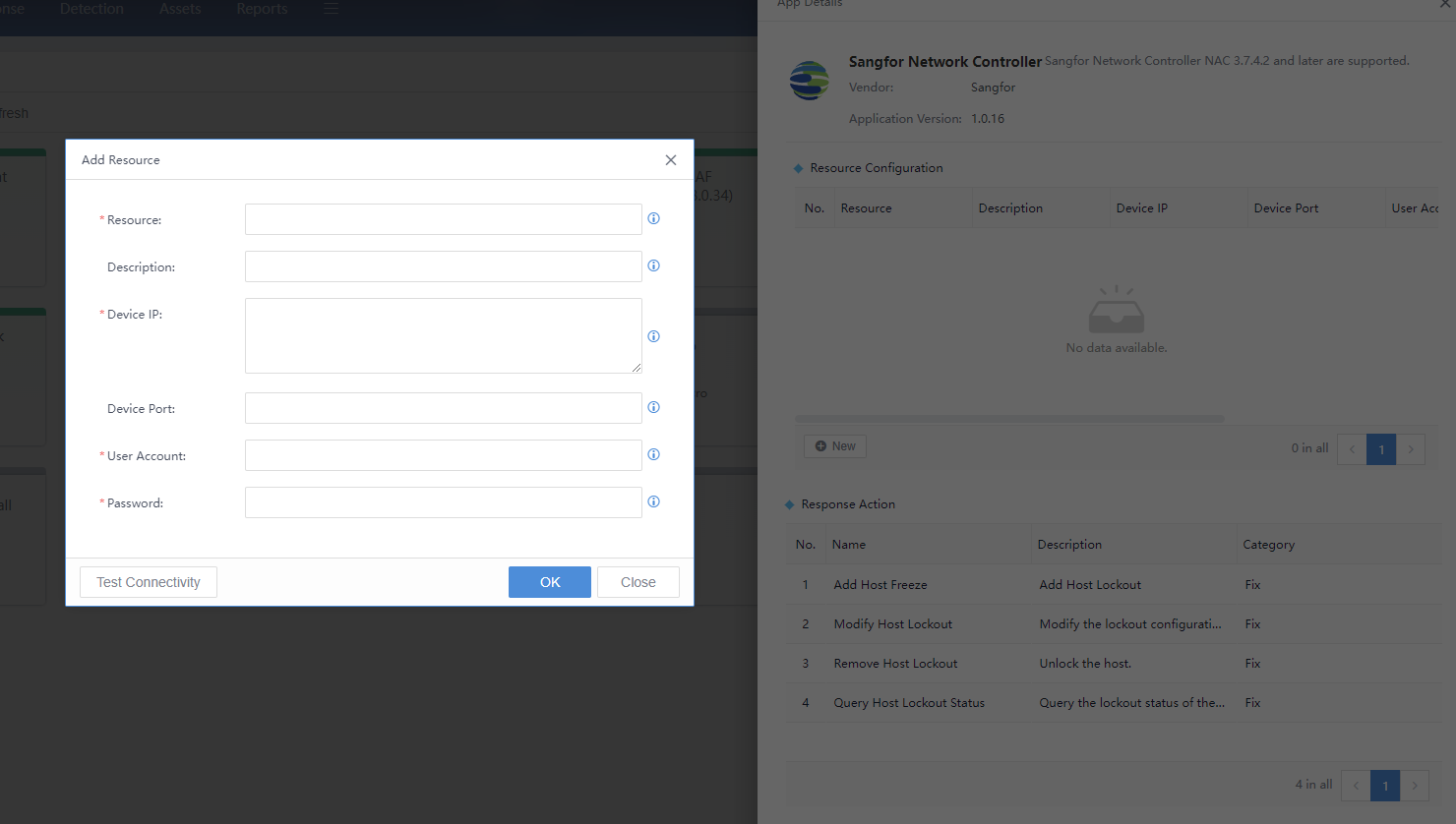Click the horizontal scrollbar under Resource Configuration table
Screen dimensions: 1456x824
tap(1009, 419)
